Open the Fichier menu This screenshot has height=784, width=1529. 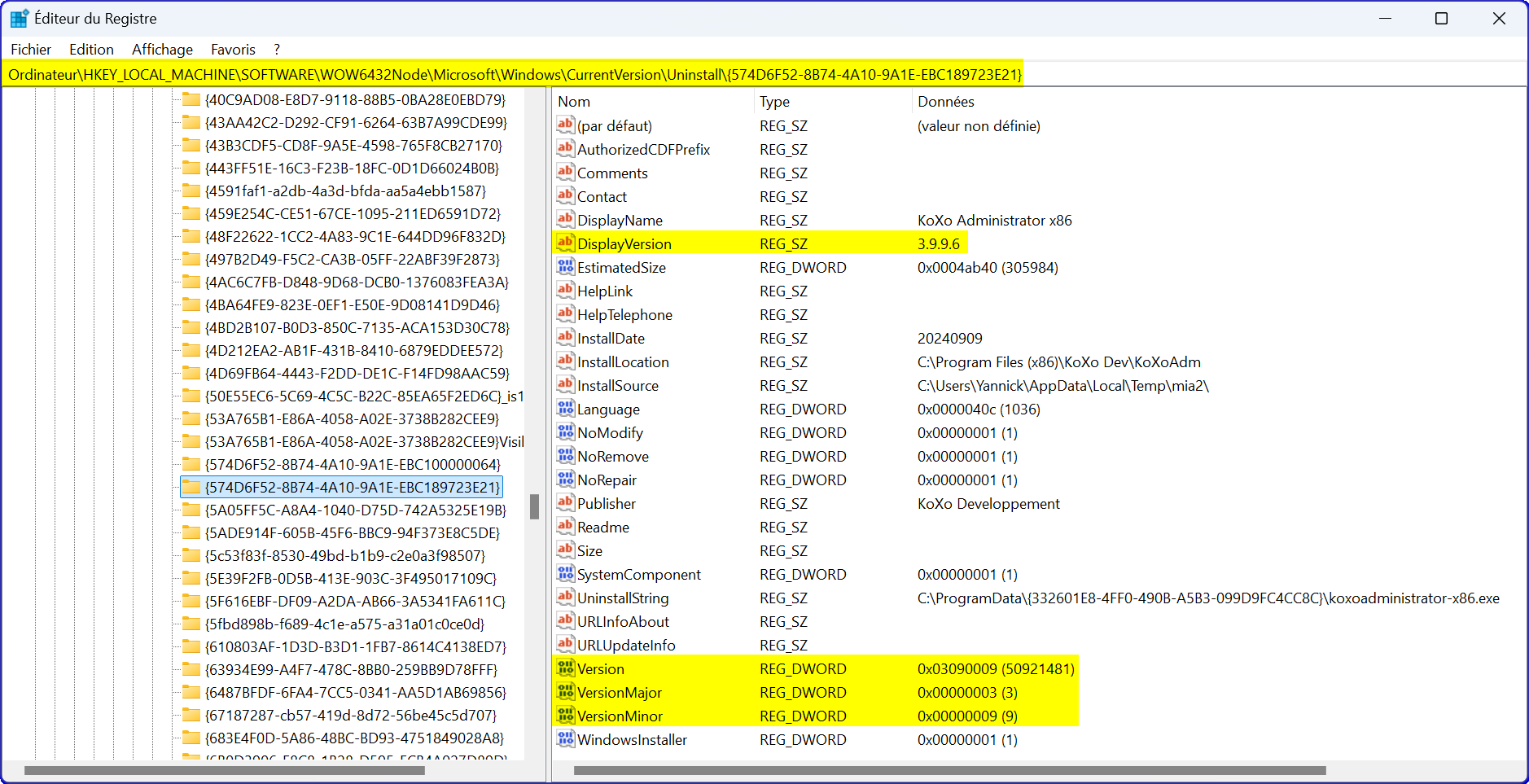click(x=31, y=50)
